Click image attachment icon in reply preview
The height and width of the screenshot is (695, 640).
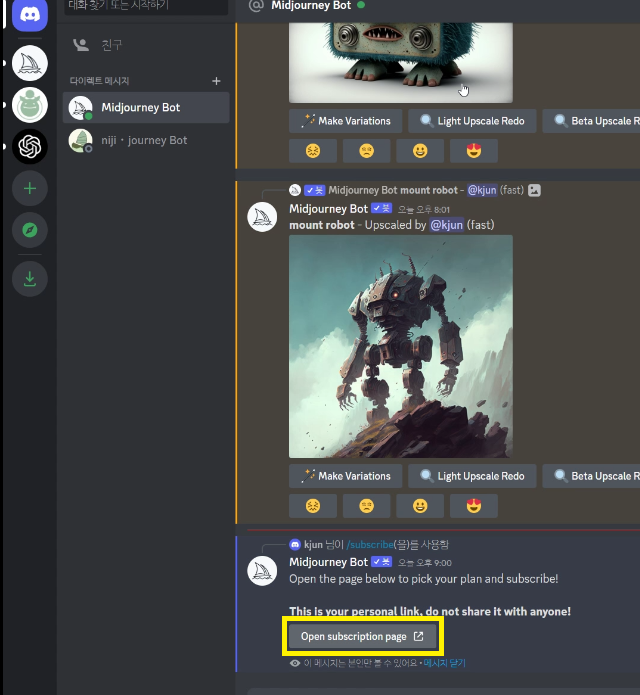(x=534, y=190)
